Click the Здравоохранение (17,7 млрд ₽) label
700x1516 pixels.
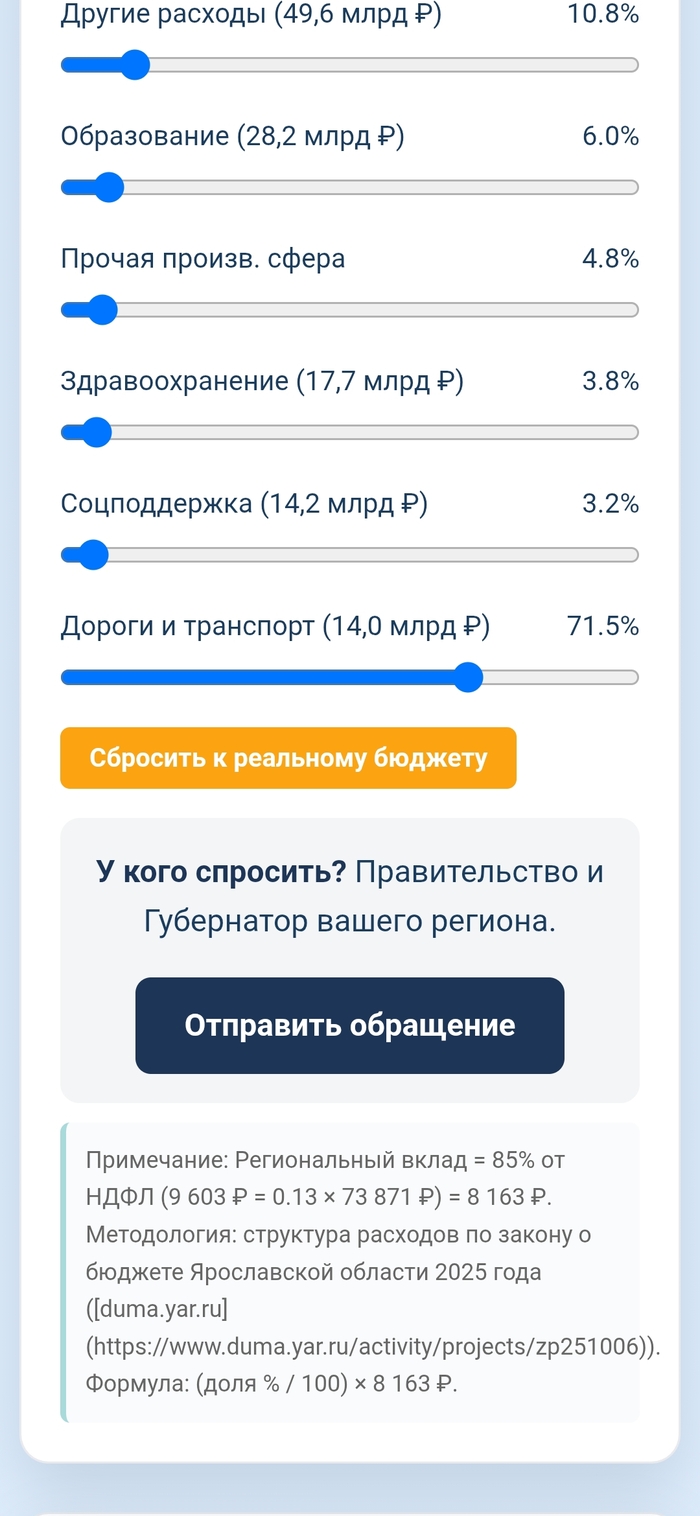point(262,381)
